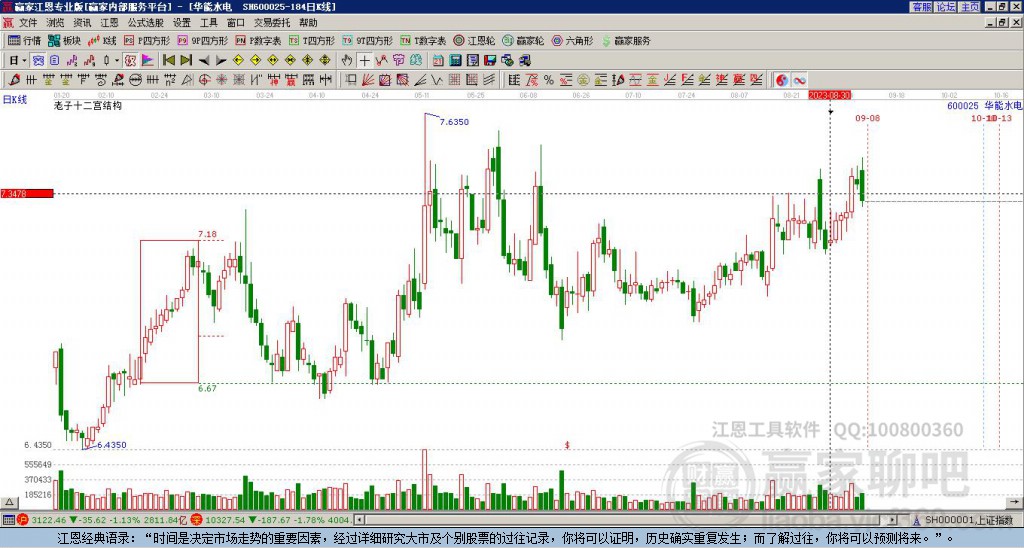Open the 交易委托 menu
Viewport: 1024px width, 548px height.
[x=272, y=23]
